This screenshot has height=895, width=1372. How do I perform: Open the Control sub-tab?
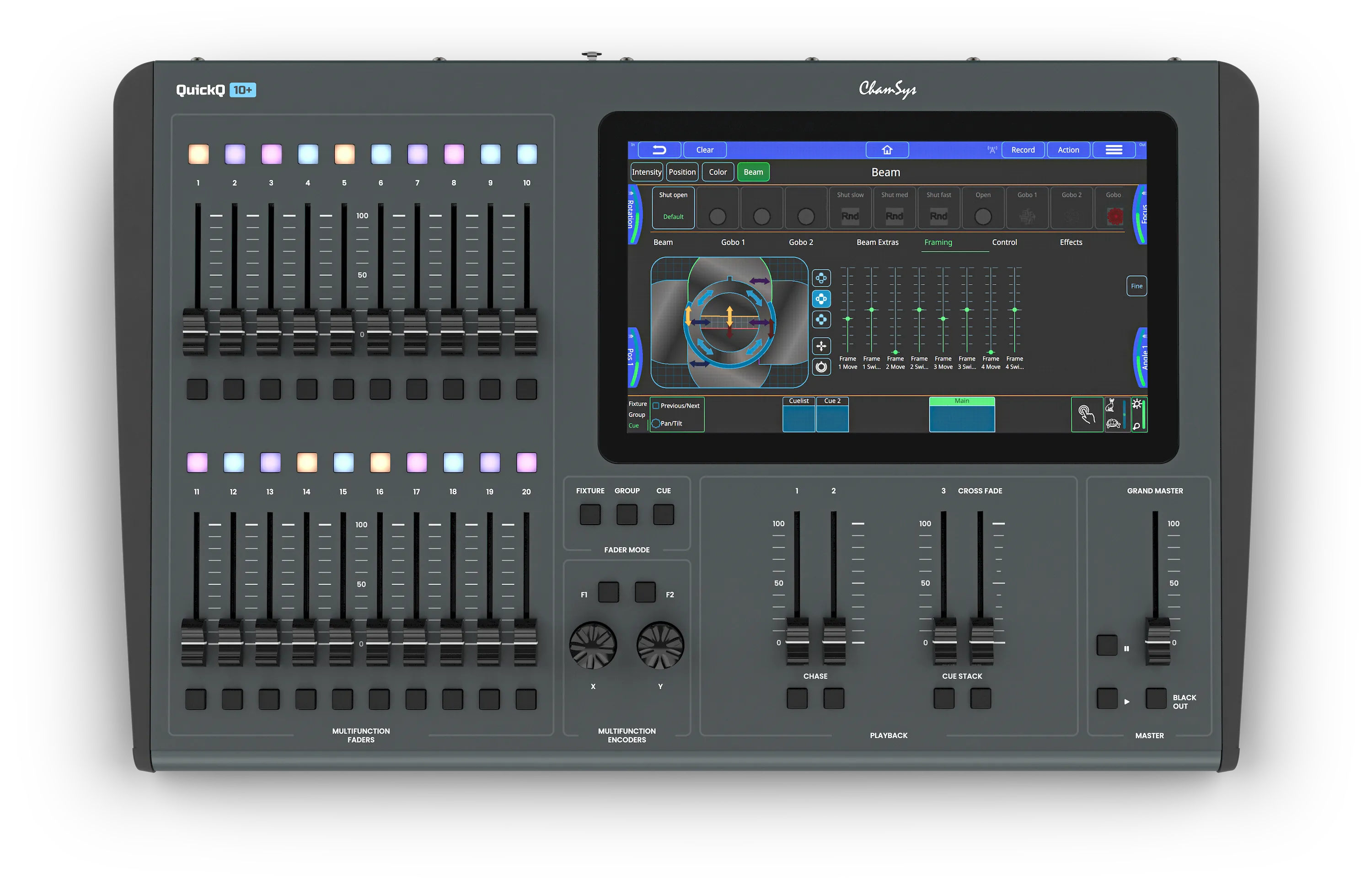click(x=1004, y=243)
